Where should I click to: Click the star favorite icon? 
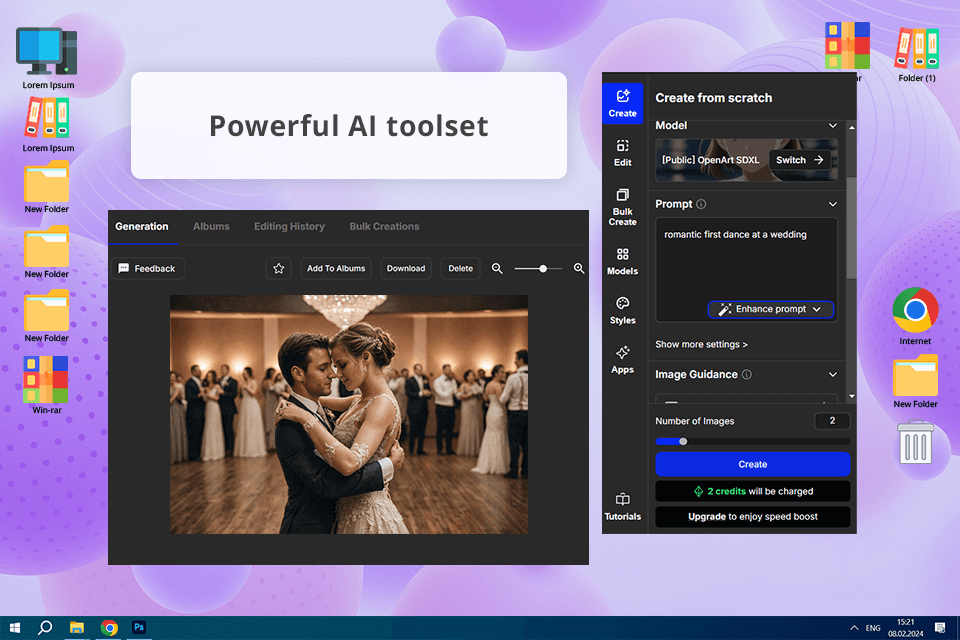pyautogui.click(x=279, y=268)
